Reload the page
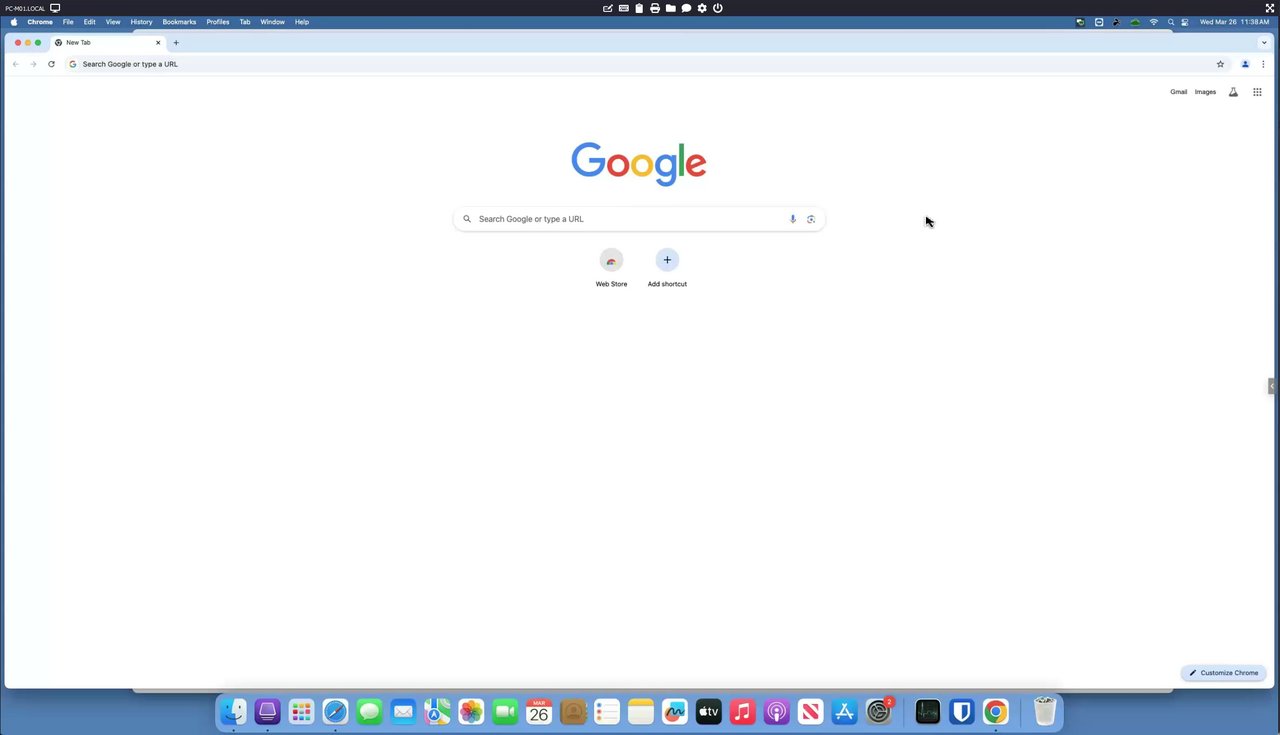 (51, 64)
